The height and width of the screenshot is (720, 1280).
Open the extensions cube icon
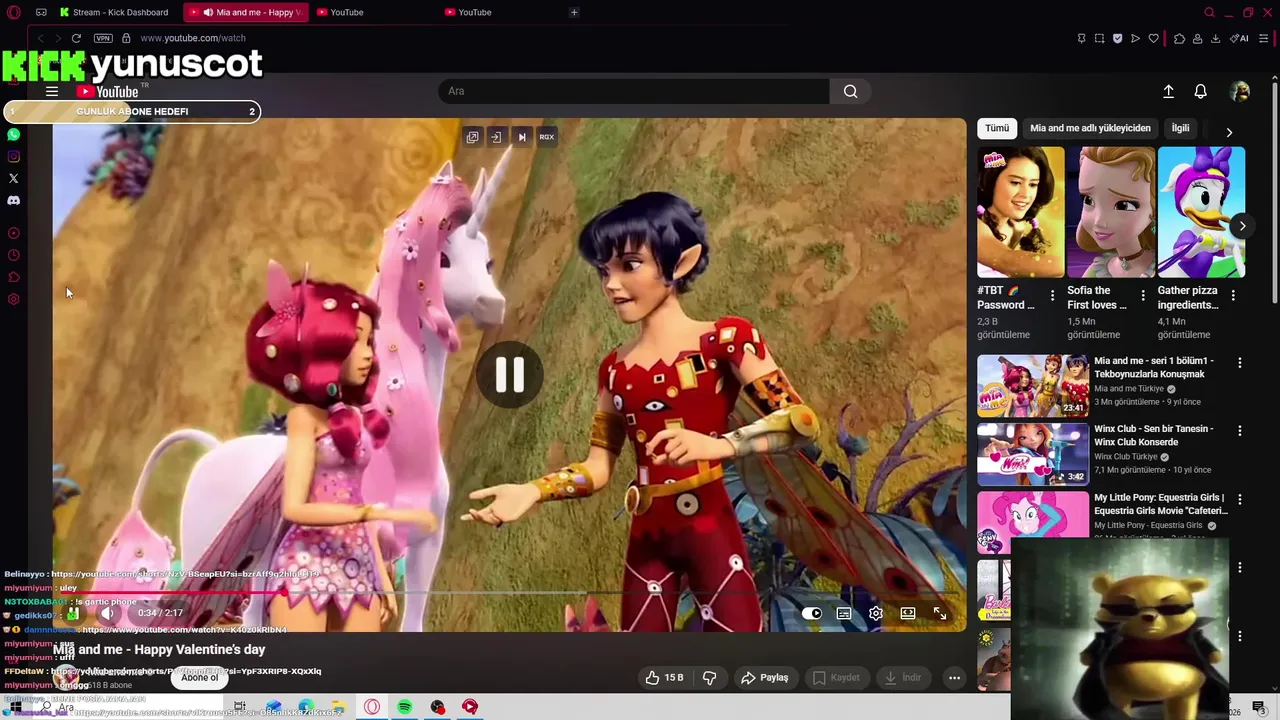click(1179, 38)
